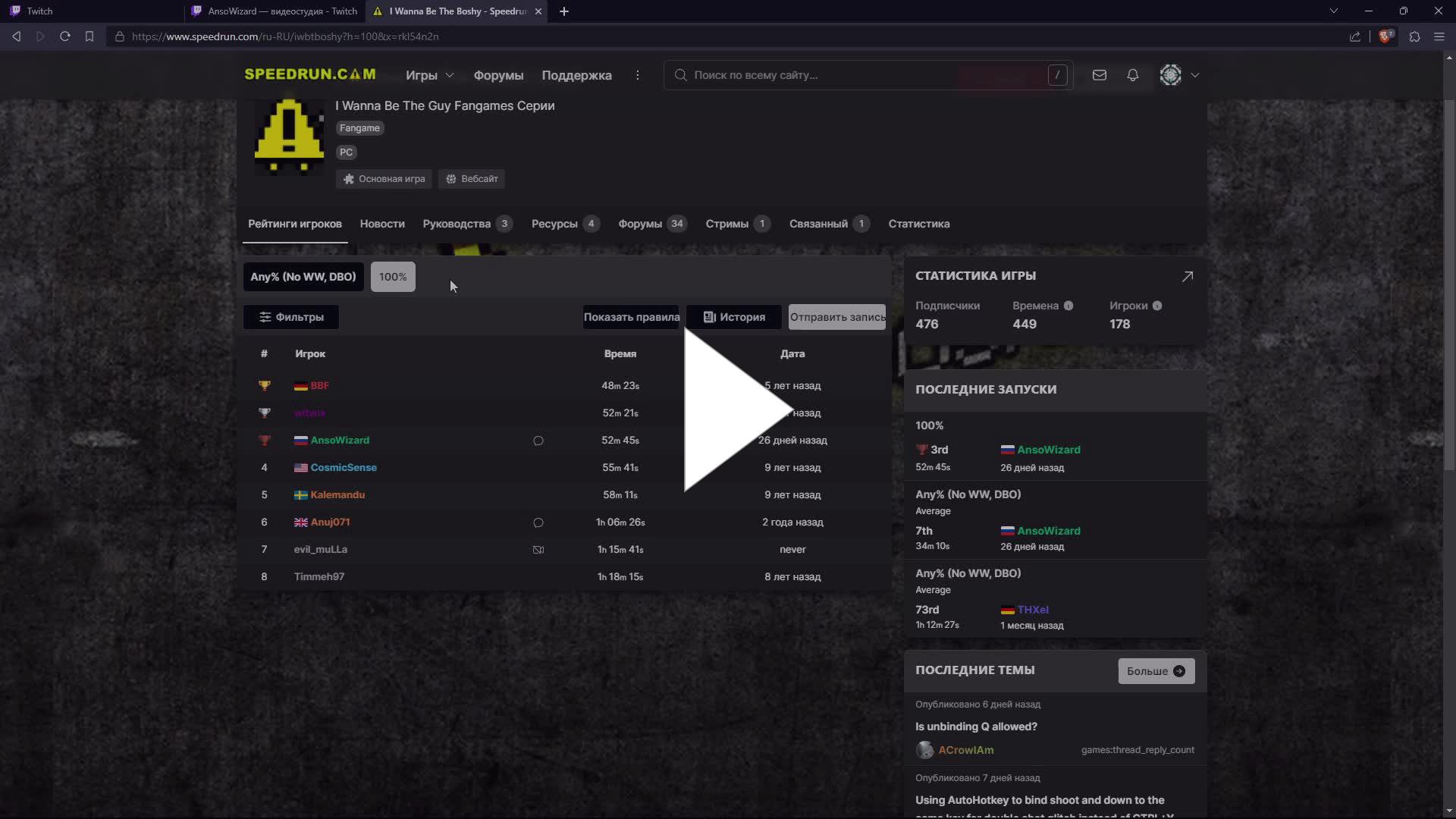
Task: Reload the page with the refresh icon
Action: tap(65, 36)
